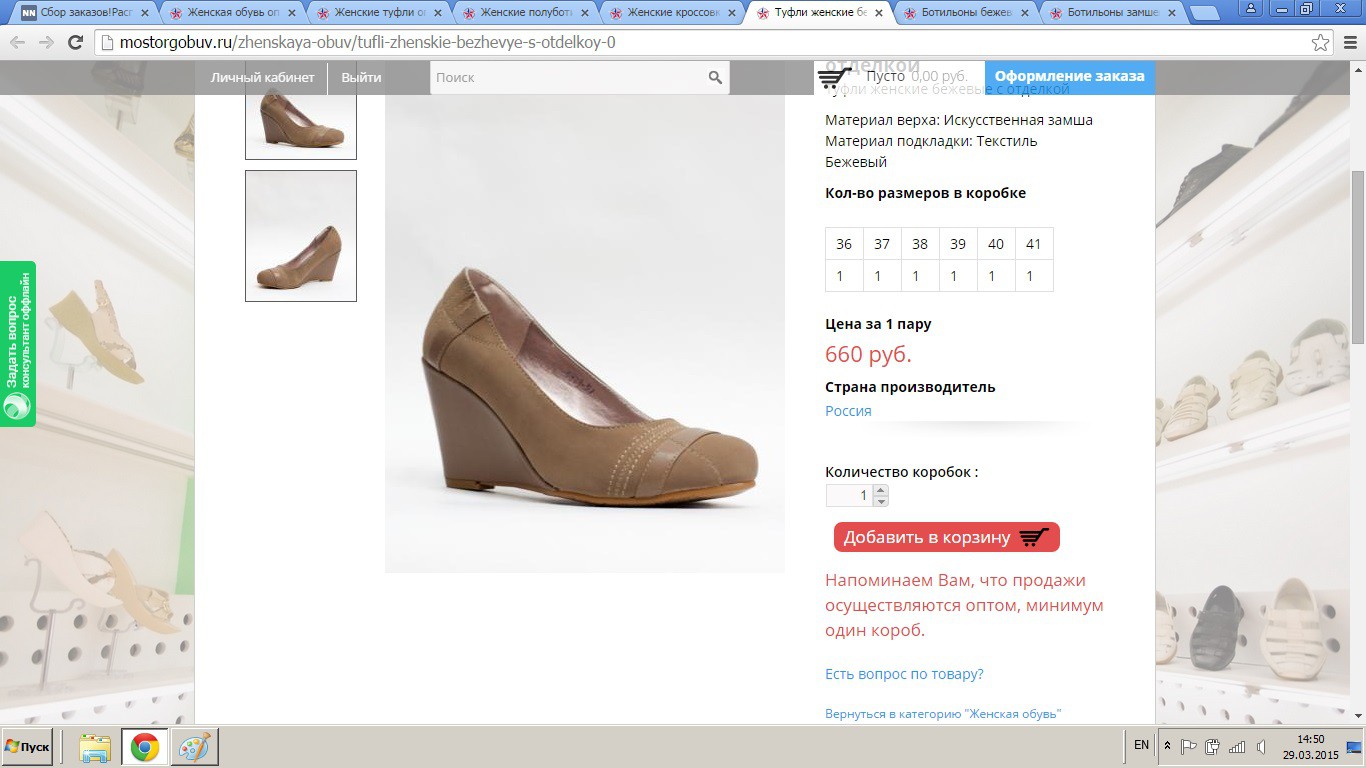Click the scrollbar down arrow

coord(1358,716)
